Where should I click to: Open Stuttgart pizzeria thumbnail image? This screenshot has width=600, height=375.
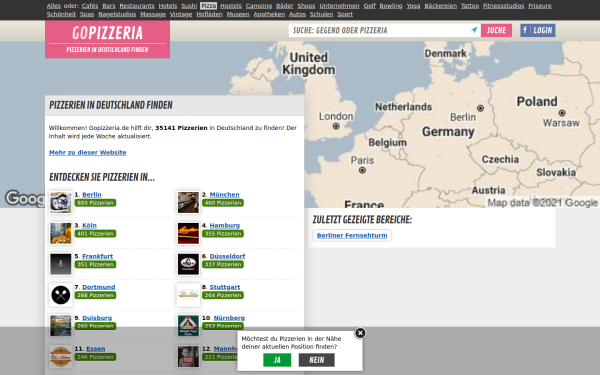188,295
